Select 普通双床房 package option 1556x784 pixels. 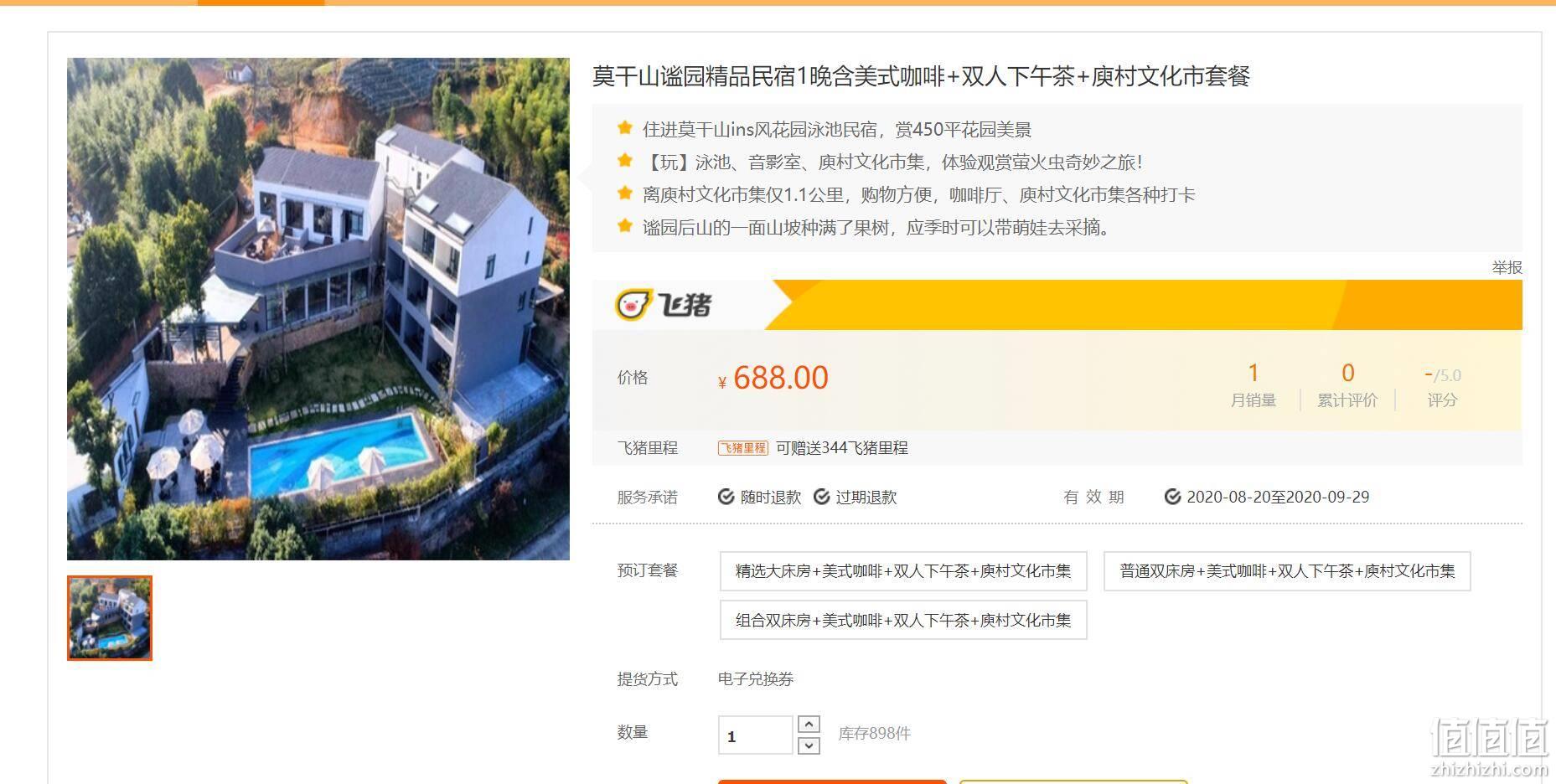click(1287, 571)
